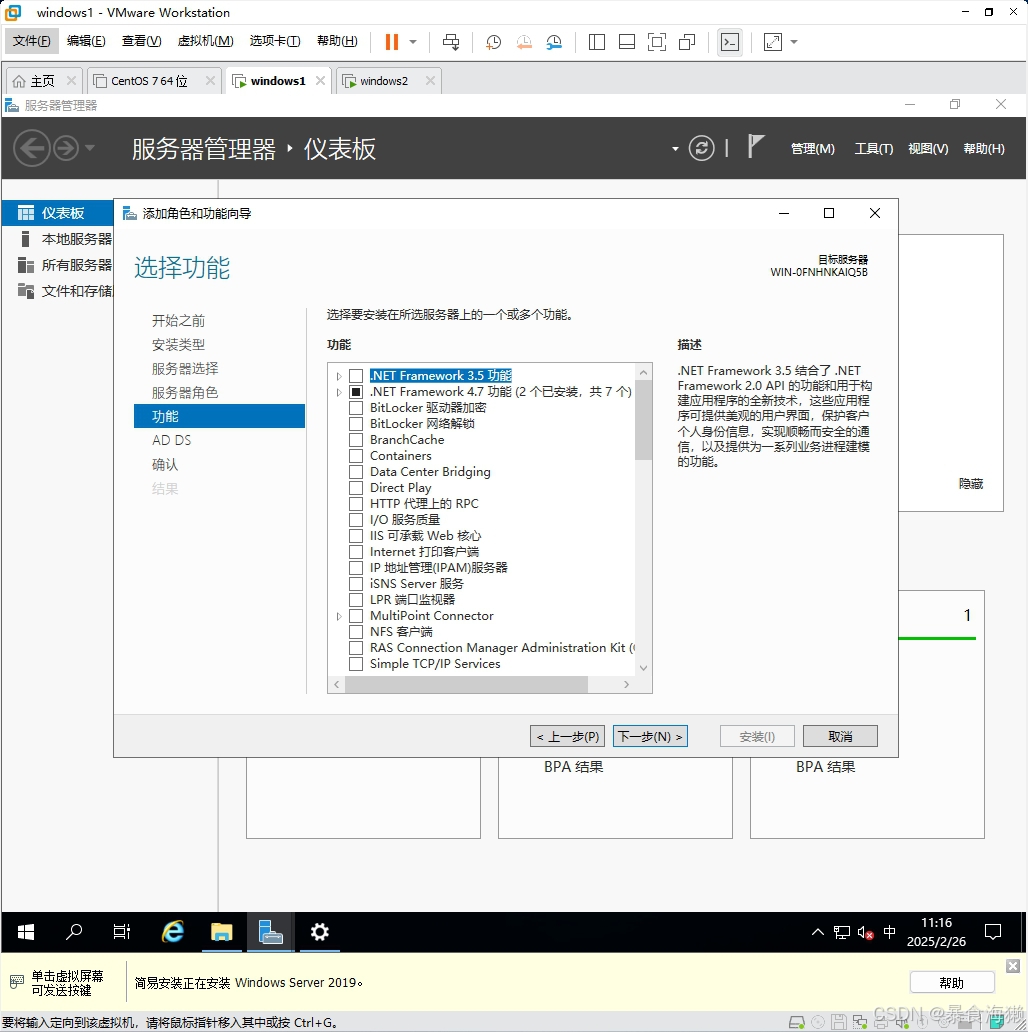Screen dimensions: 1028x1032
Task: Enable IIS 可承载 Web 核心 checkbox
Action: 356,536
